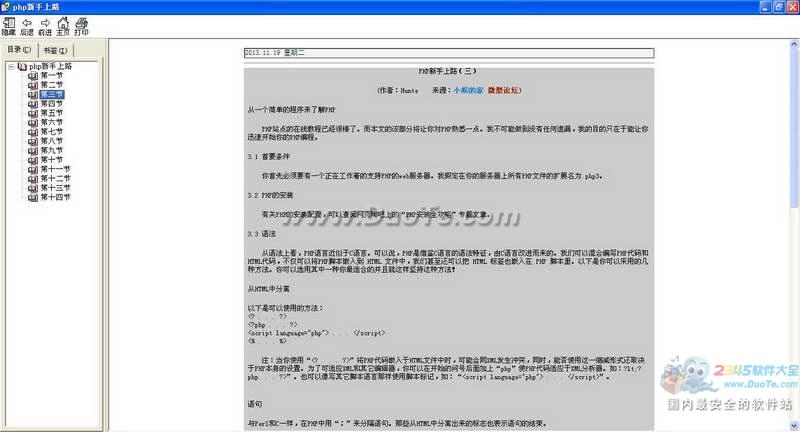Screen dimensions: 800x432
Task: Click the vertical scrollbar thumb
Action: [x=794, y=129]
